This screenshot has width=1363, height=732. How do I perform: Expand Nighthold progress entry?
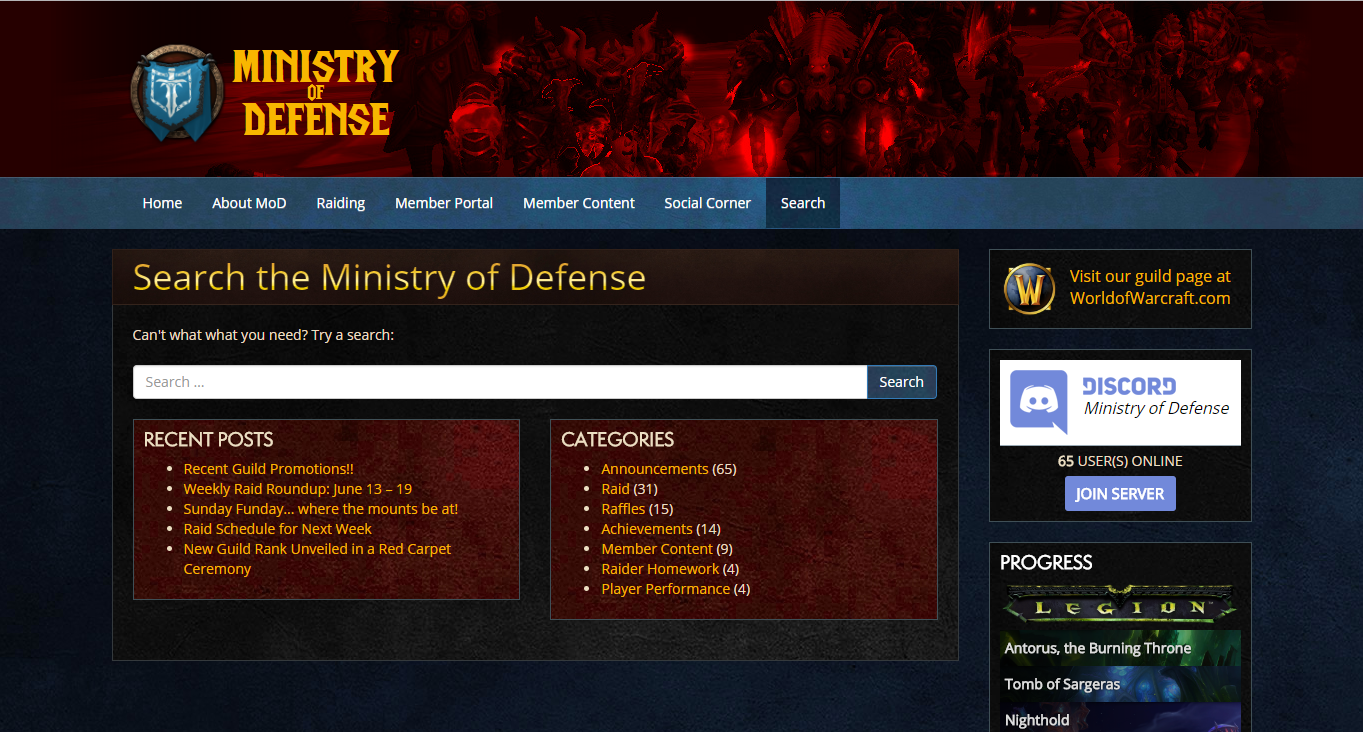coord(1120,718)
